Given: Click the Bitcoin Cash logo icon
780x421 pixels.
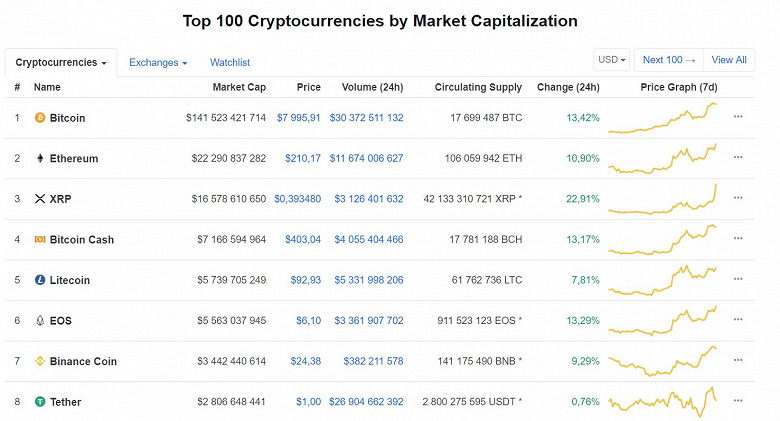Looking at the screenshot, I should point(40,240).
